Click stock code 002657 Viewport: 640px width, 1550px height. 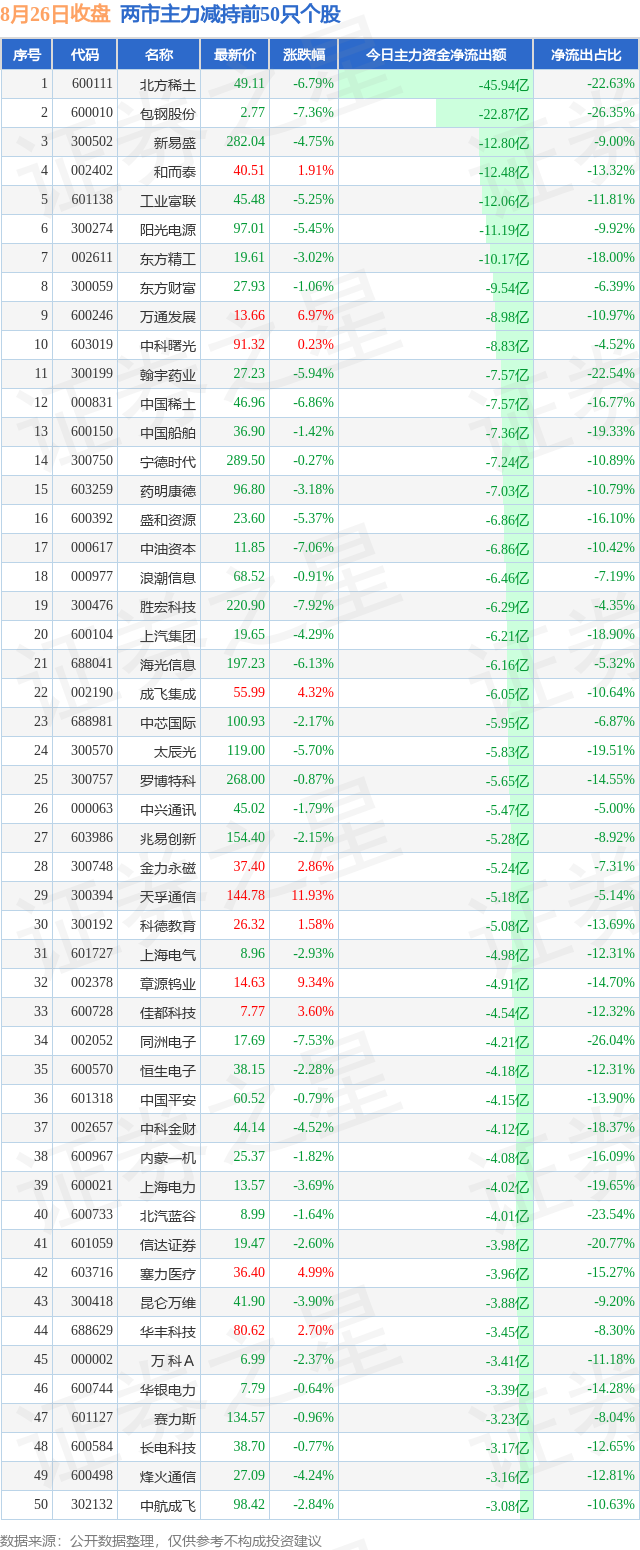tap(92, 1127)
